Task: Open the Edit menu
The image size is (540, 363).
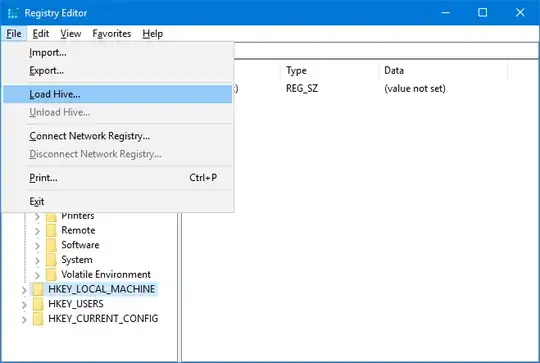Action: (x=41, y=34)
